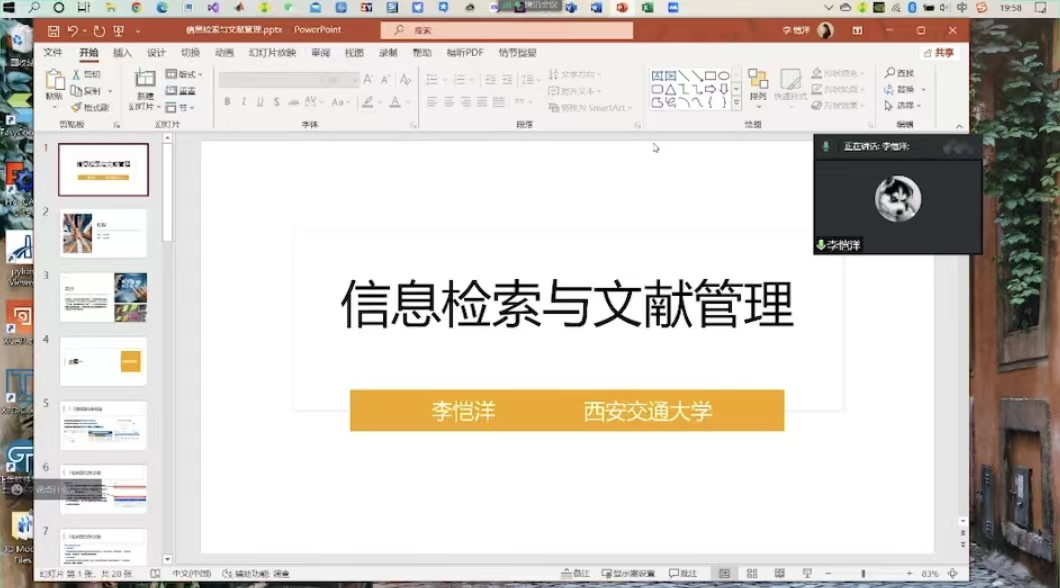The height and width of the screenshot is (588, 1060).
Task: Clear all text formatting
Action: point(405,80)
